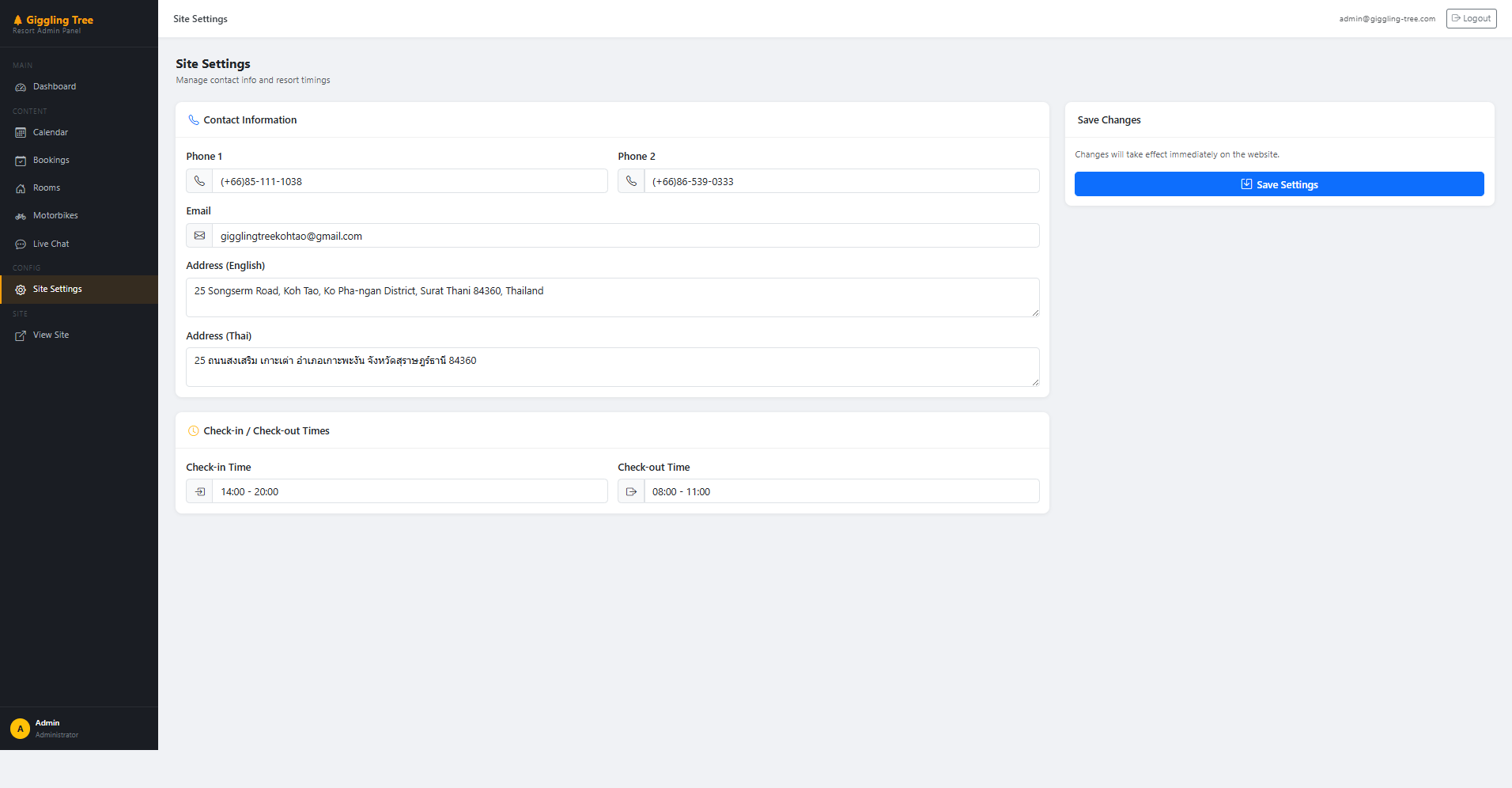This screenshot has width=1512, height=788.
Task: Click the Bookings icon in sidebar
Action: pyautogui.click(x=21, y=161)
